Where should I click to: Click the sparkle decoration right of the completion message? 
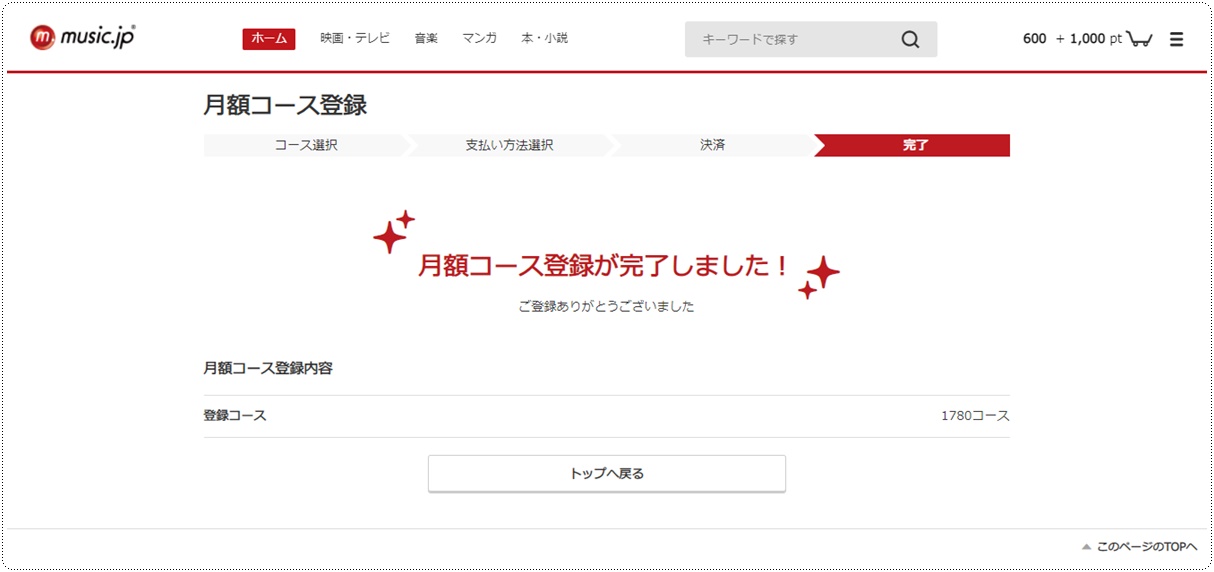[819, 276]
